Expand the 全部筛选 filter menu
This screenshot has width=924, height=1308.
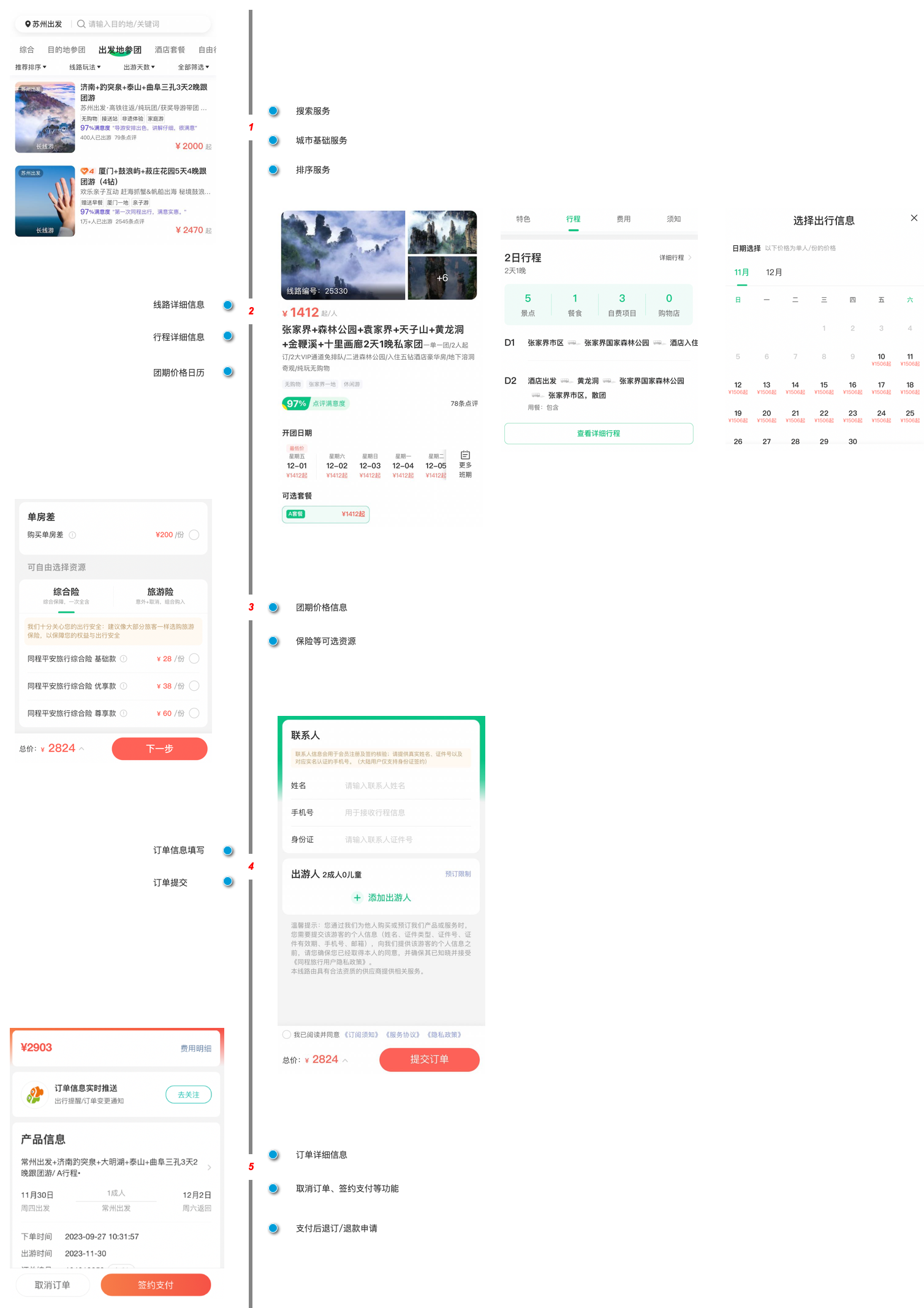[x=193, y=67]
